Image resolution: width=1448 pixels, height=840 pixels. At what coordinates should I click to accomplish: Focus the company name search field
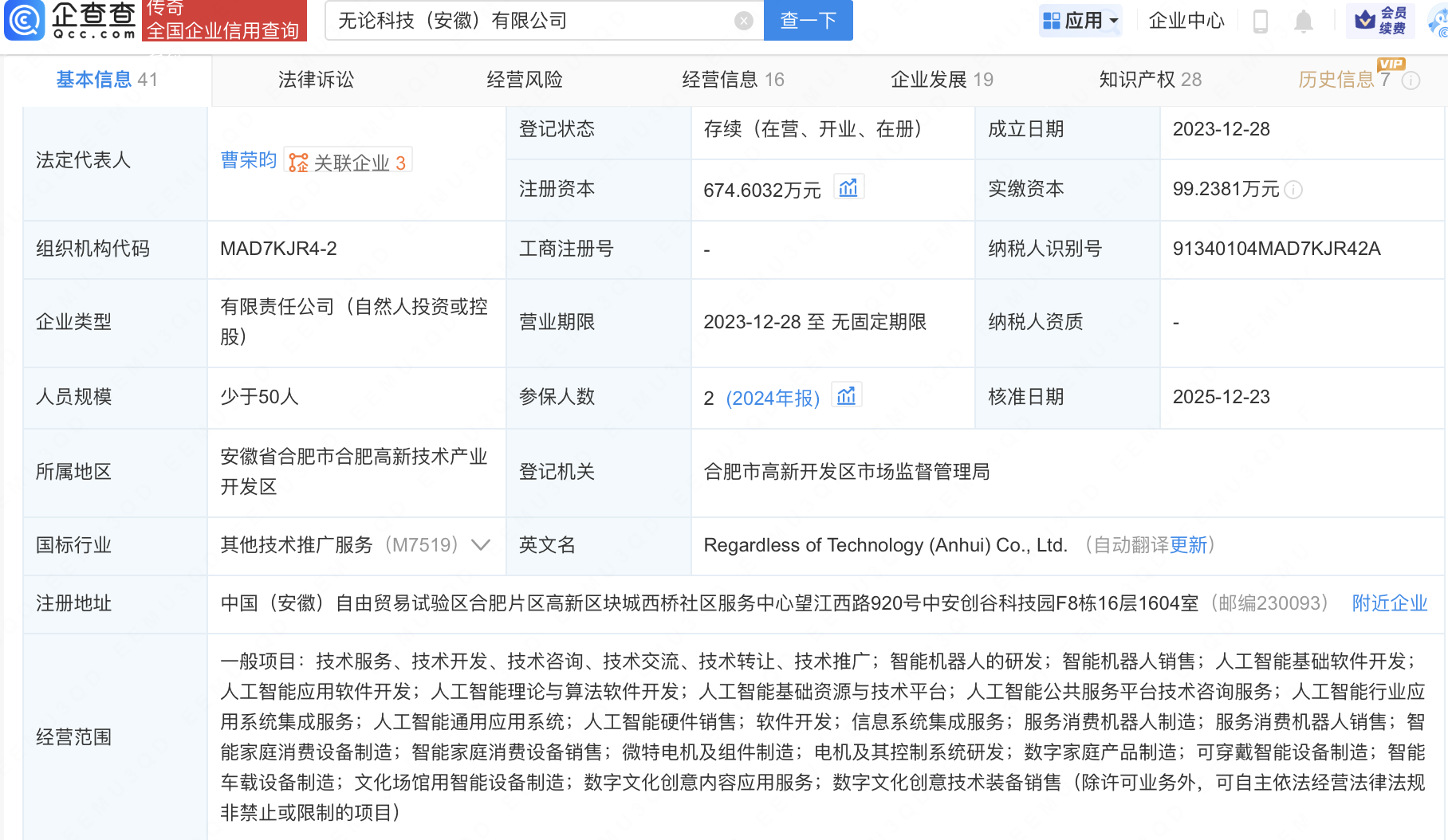[x=530, y=21]
